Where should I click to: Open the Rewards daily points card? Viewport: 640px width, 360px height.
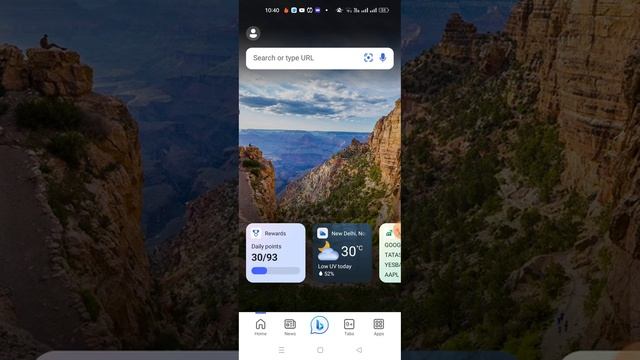276,253
